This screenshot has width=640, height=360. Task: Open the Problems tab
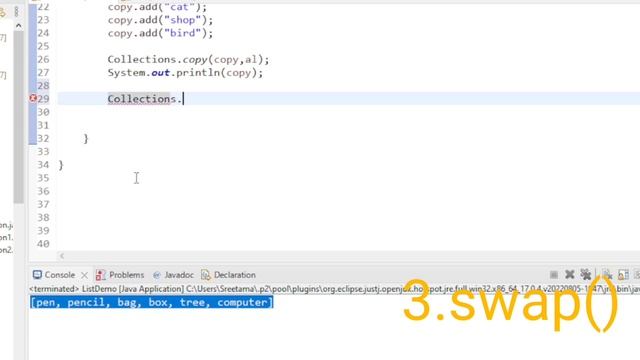127,275
